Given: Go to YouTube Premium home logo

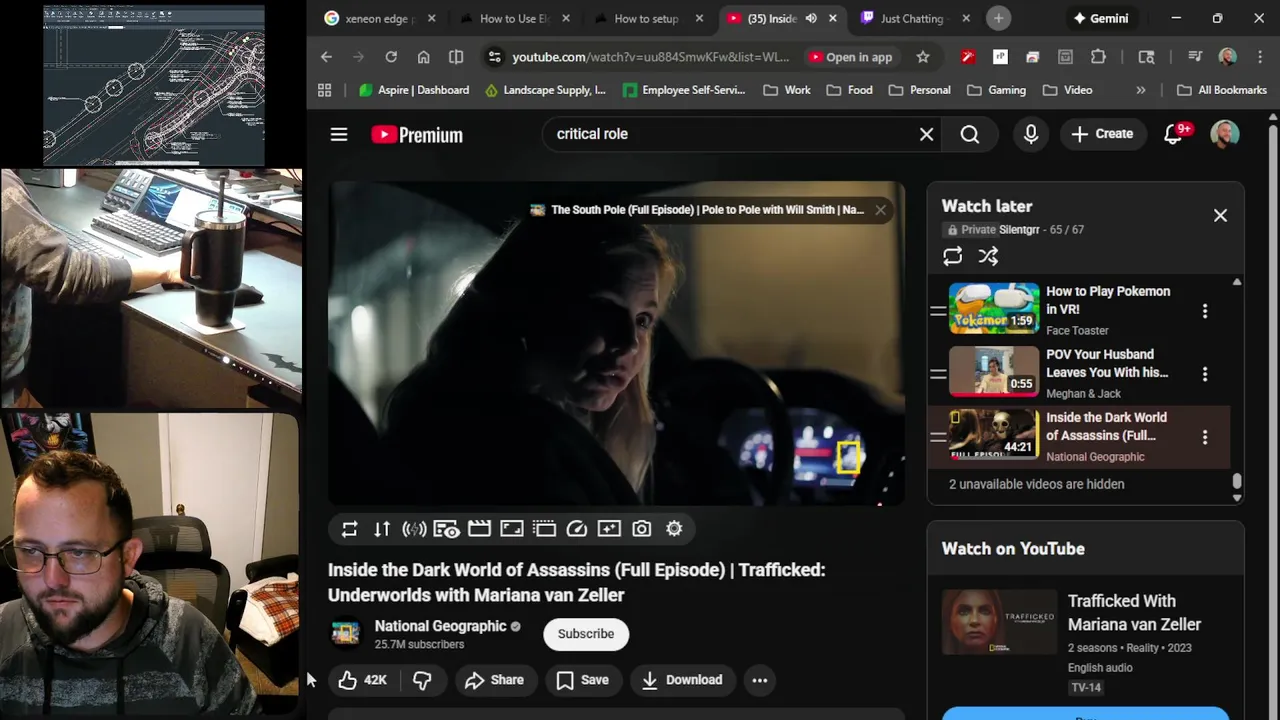Looking at the screenshot, I should point(417,135).
